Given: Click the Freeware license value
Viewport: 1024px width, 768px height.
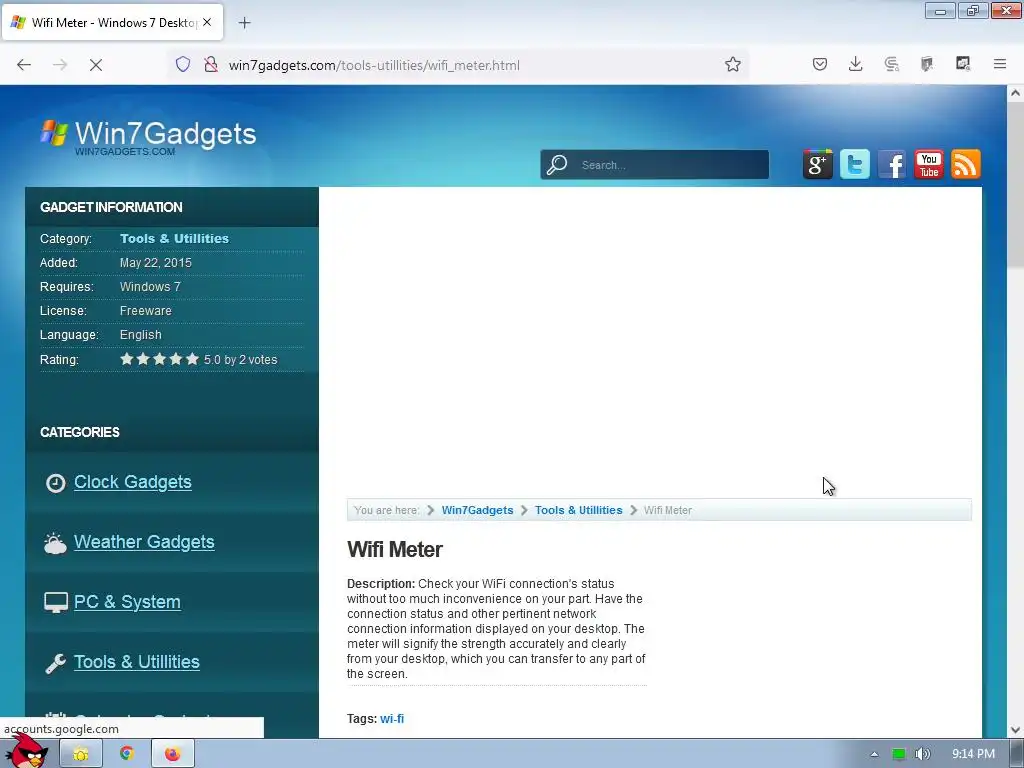Looking at the screenshot, I should 146,311.
